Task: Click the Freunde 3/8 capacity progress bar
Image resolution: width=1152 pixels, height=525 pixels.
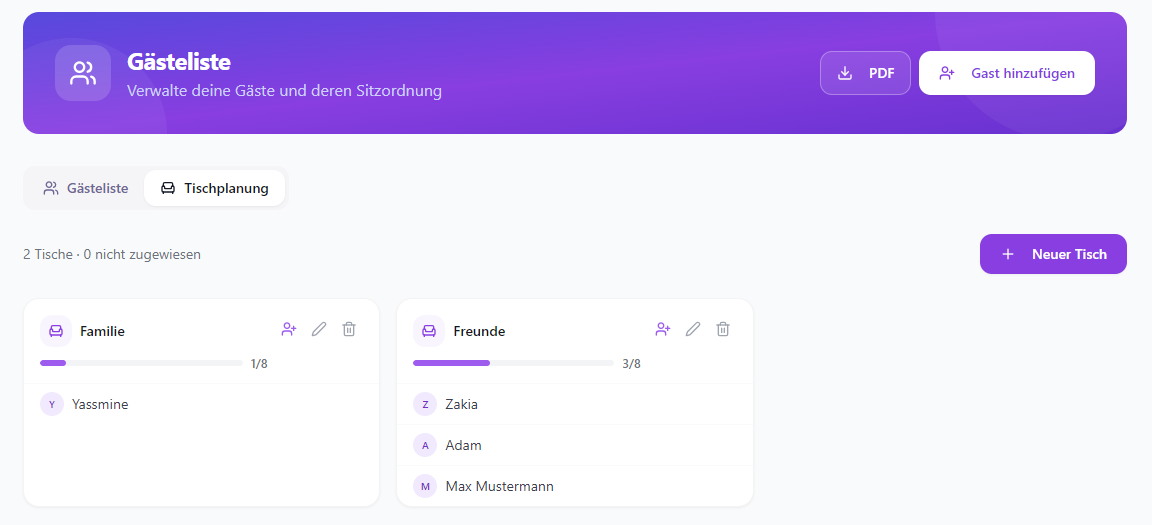Action: pos(514,363)
